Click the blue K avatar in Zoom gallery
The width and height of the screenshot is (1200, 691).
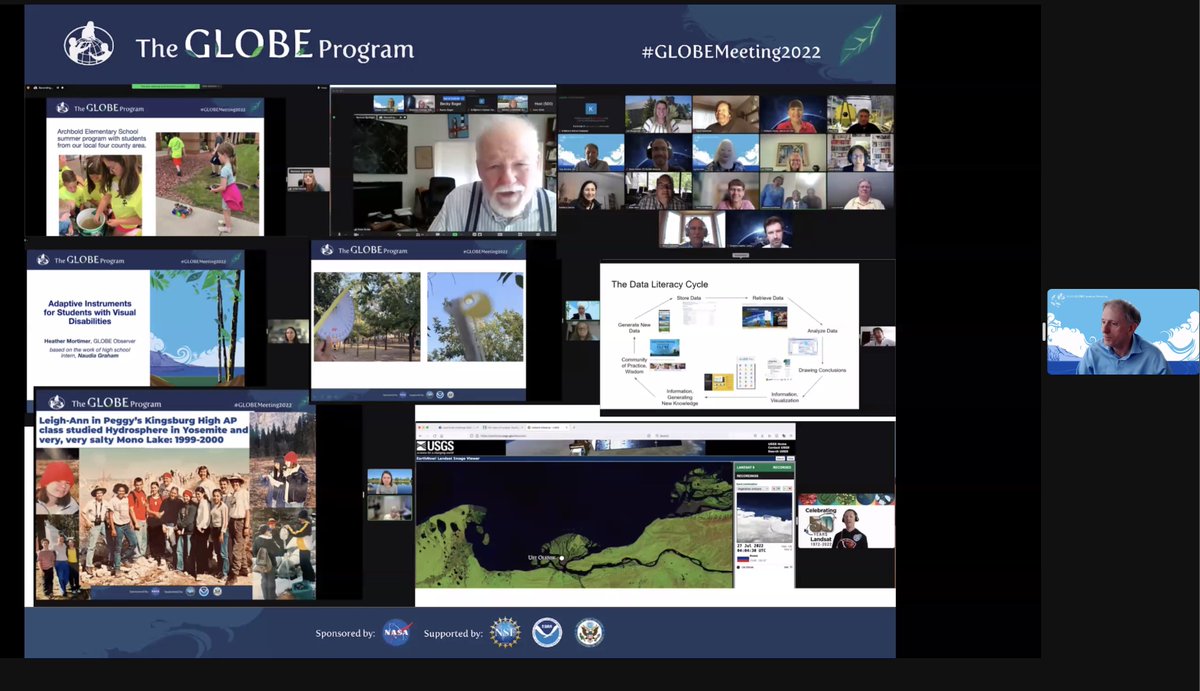click(x=590, y=108)
